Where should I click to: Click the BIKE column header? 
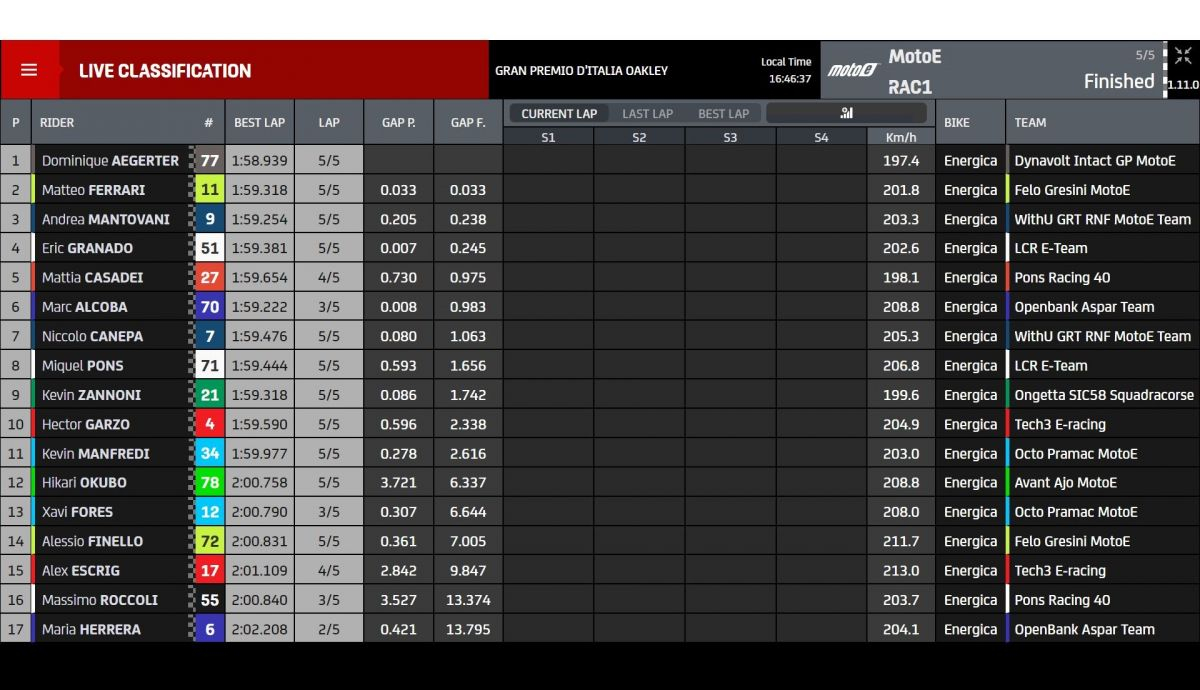tap(956, 123)
